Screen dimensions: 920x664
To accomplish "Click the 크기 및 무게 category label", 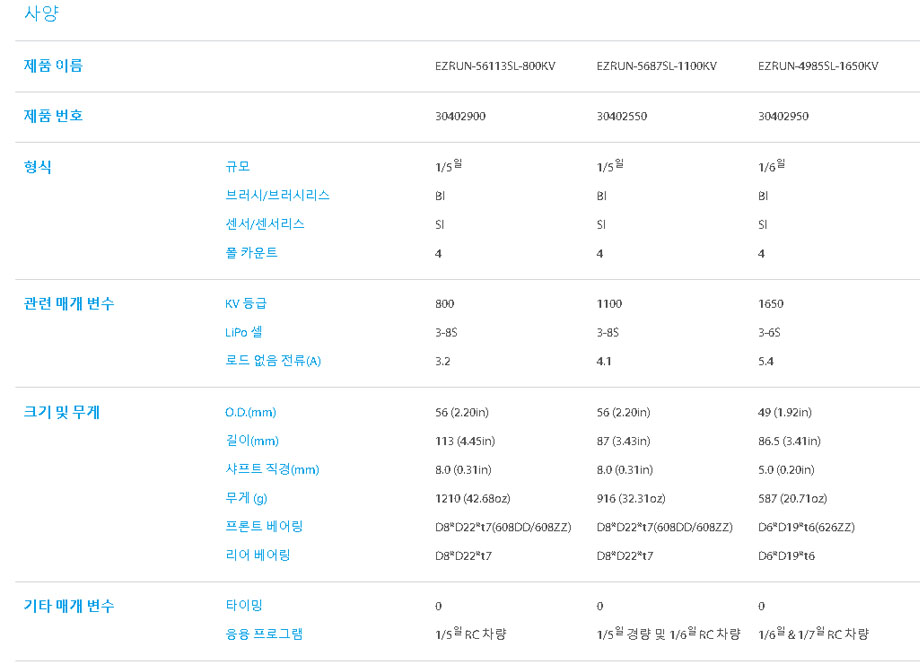I will 62,412.
